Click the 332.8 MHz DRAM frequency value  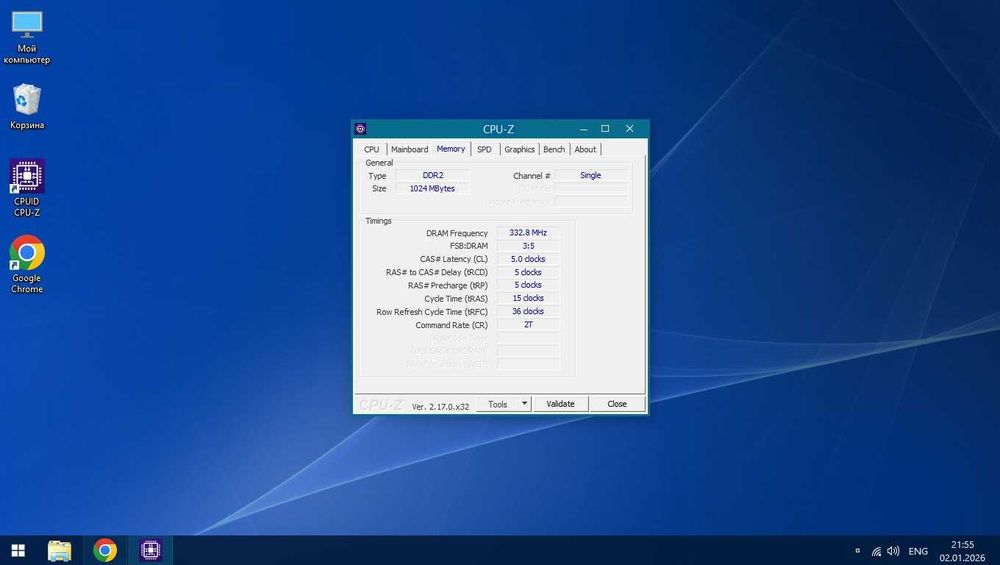point(528,233)
